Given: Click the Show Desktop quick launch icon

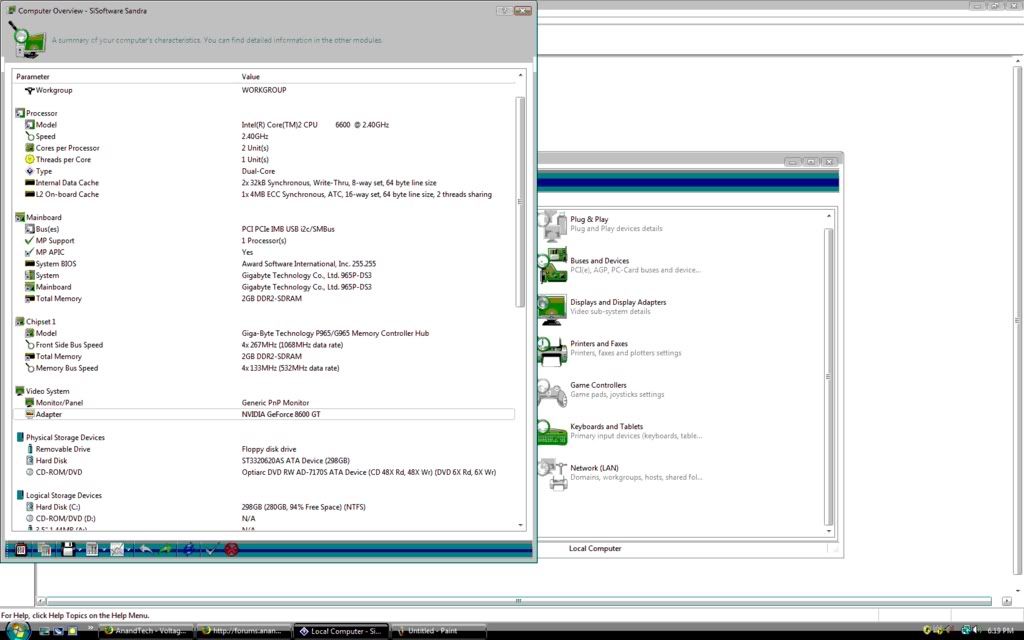Looking at the screenshot, I should pyautogui.click(x=44, y=631).
